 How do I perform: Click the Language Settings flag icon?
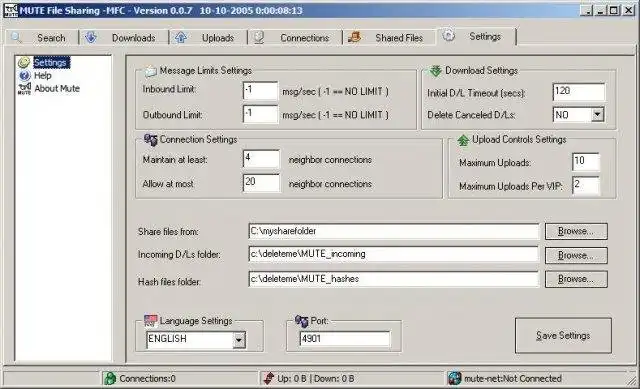point(151,321)
